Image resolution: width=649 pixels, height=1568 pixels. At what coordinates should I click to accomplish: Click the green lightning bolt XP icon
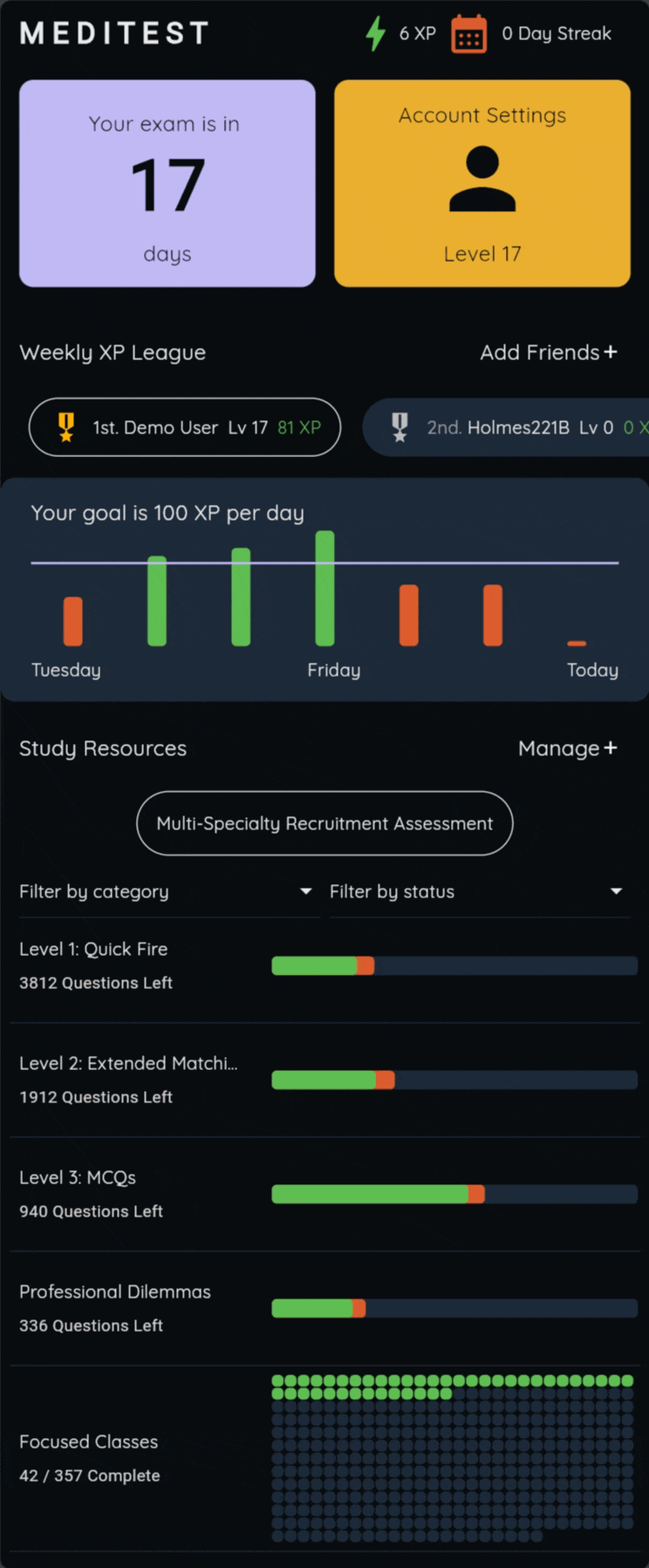click(x=376, y=34)
